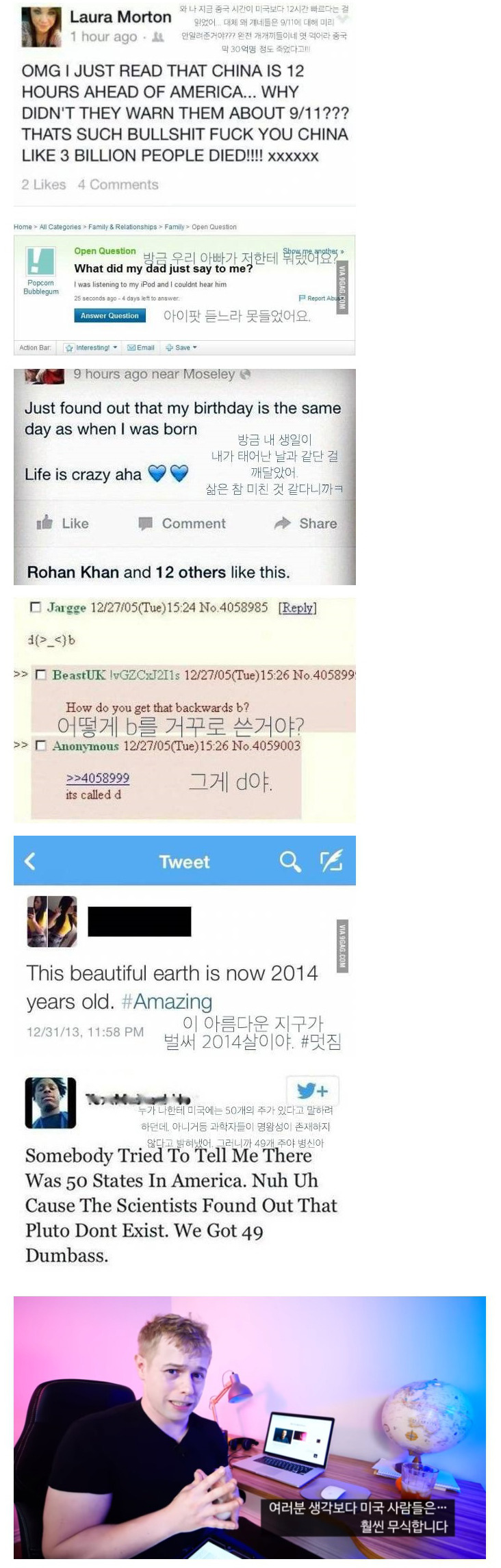This screenshot has width=501, height=1568.
Task: Tap the back arrow in Tweet header
Action: 29,860
